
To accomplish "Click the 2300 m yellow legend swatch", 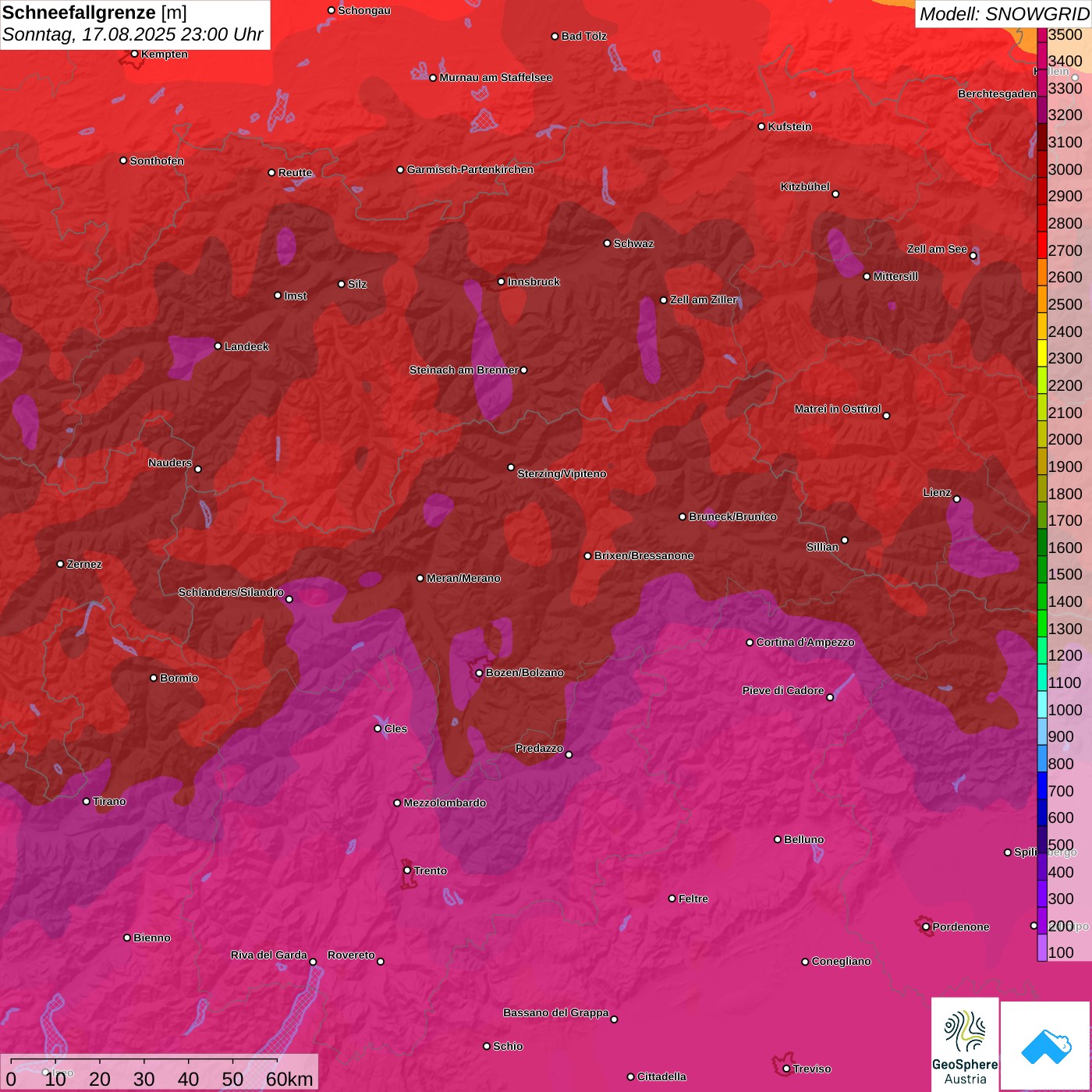I will coord(1042,353).
